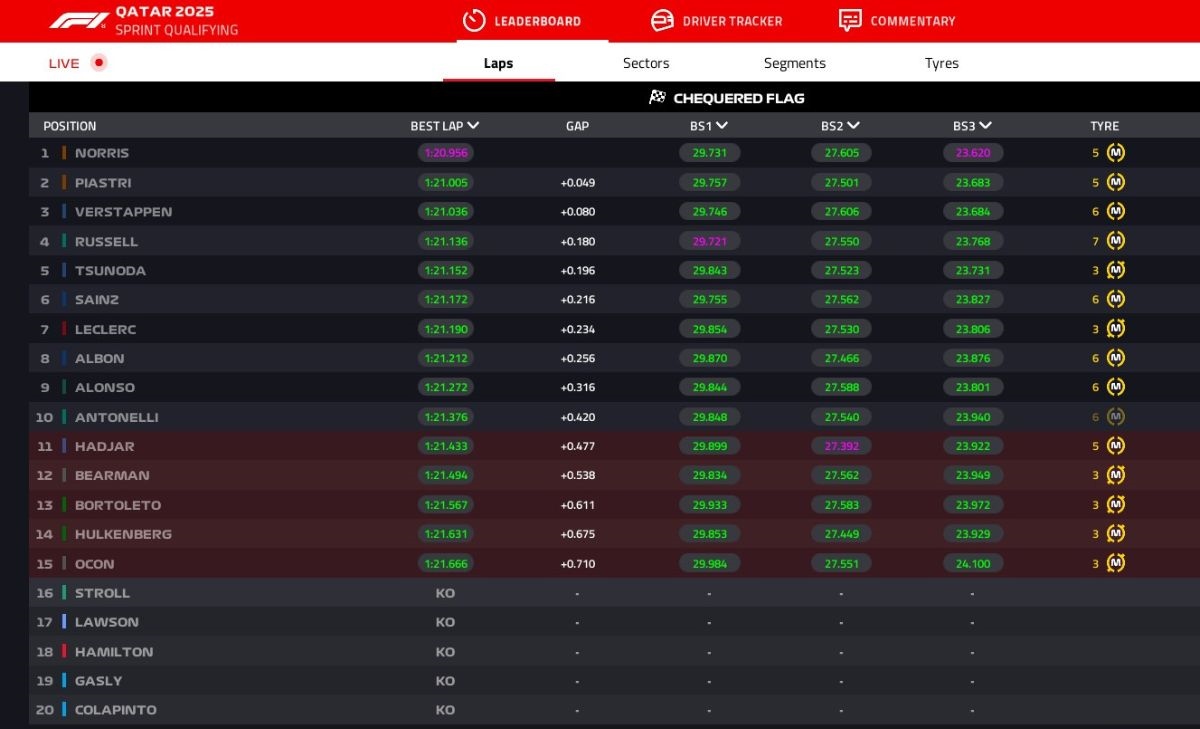Open Driver Tracker helmet icon
The width and height of the screenshot is (1200, 729).
click(662, 21)
